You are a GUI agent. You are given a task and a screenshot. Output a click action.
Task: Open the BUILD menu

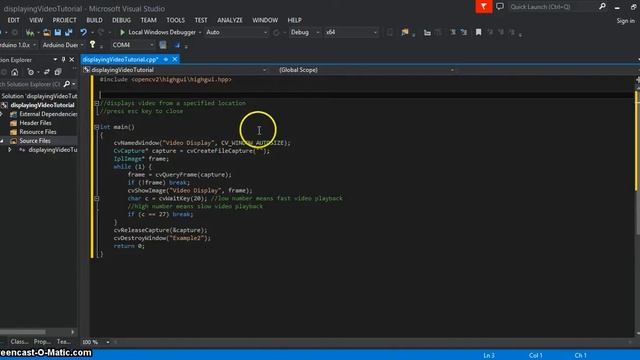coord(94,20)
